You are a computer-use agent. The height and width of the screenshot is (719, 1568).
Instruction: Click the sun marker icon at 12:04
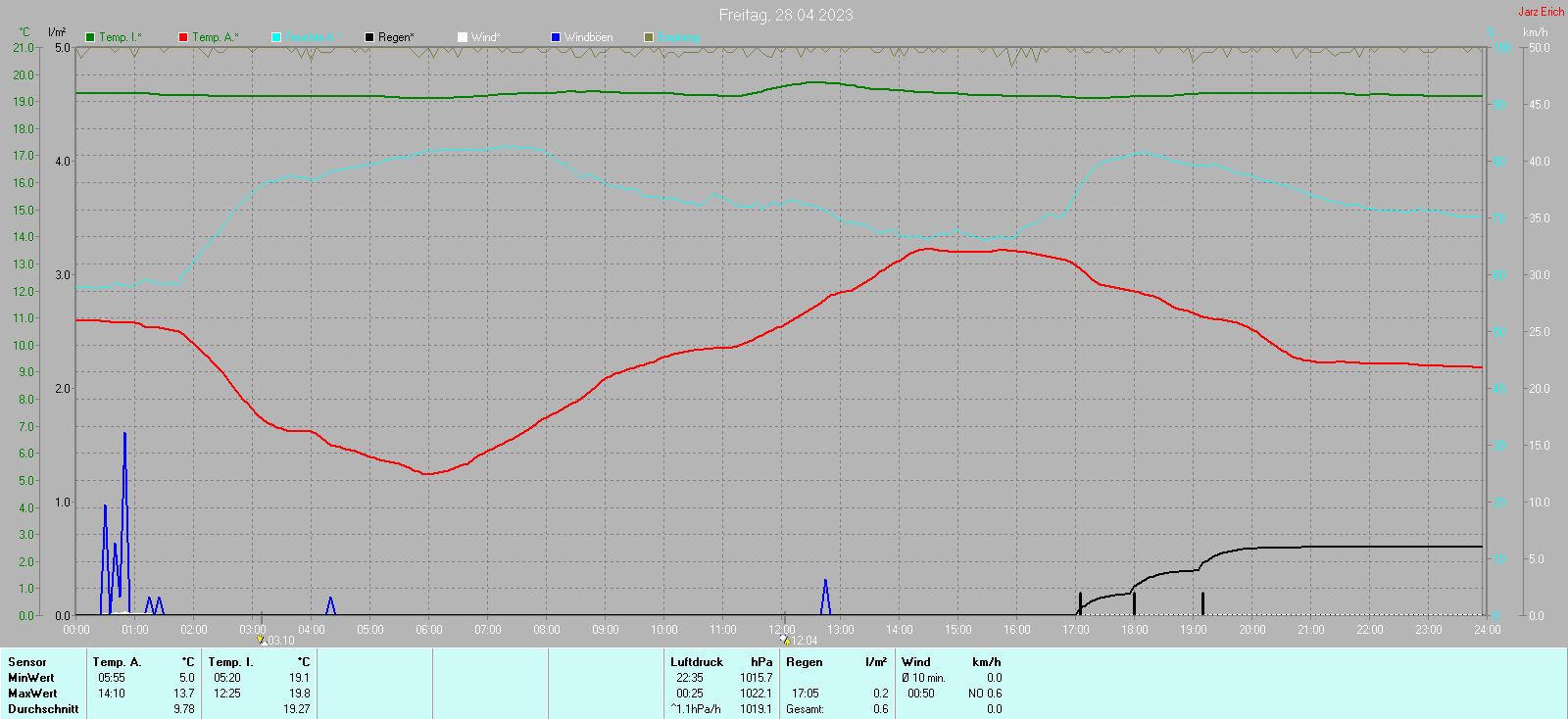pos(784,640)
